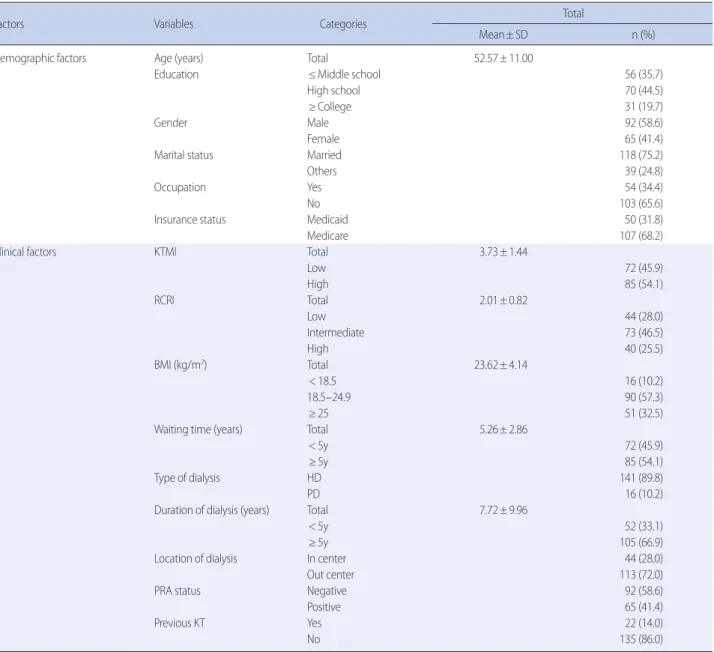The image size is (714, 652).
Task: Click the 'n (%)' column header
Action: click(643, 35)
